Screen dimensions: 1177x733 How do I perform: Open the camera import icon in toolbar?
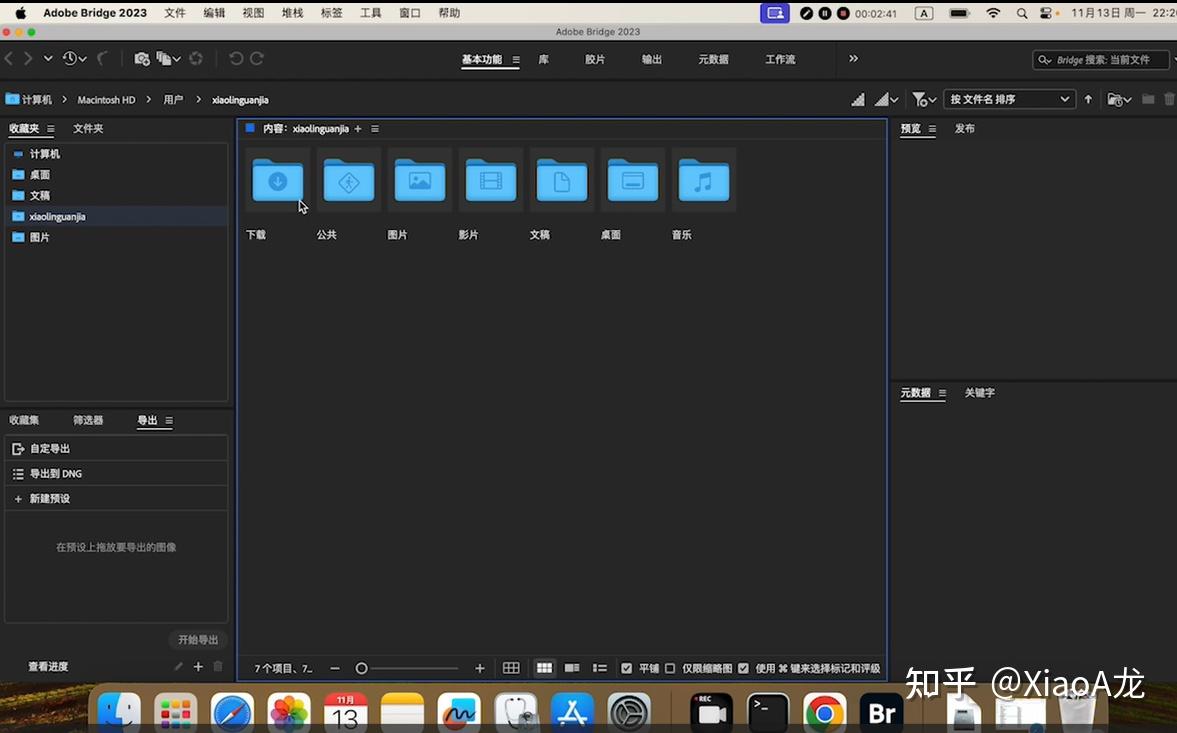(x=140, y=58)
